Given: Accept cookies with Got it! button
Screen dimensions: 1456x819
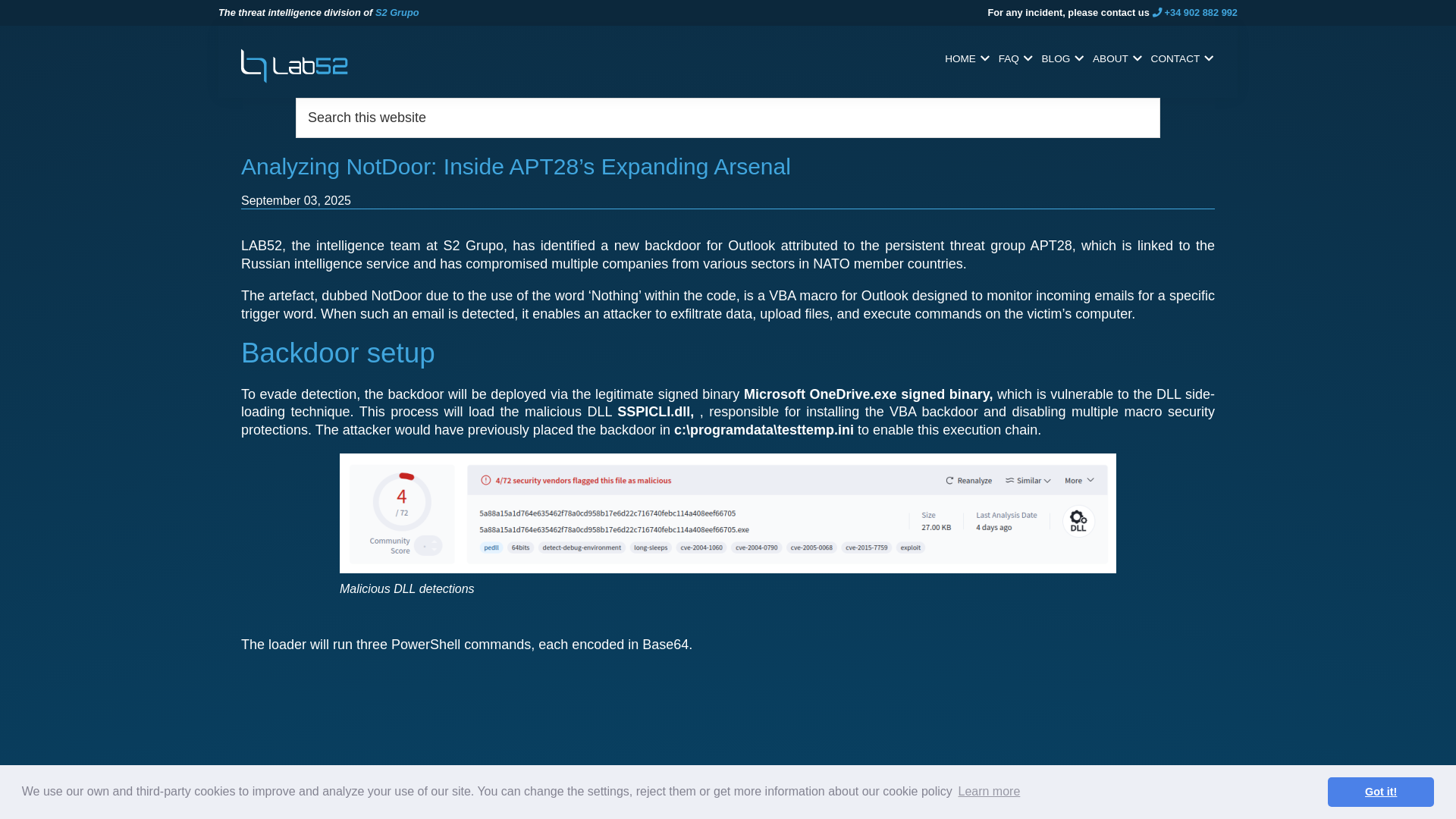Looking at the screenshot, I should coord(1380,792).
